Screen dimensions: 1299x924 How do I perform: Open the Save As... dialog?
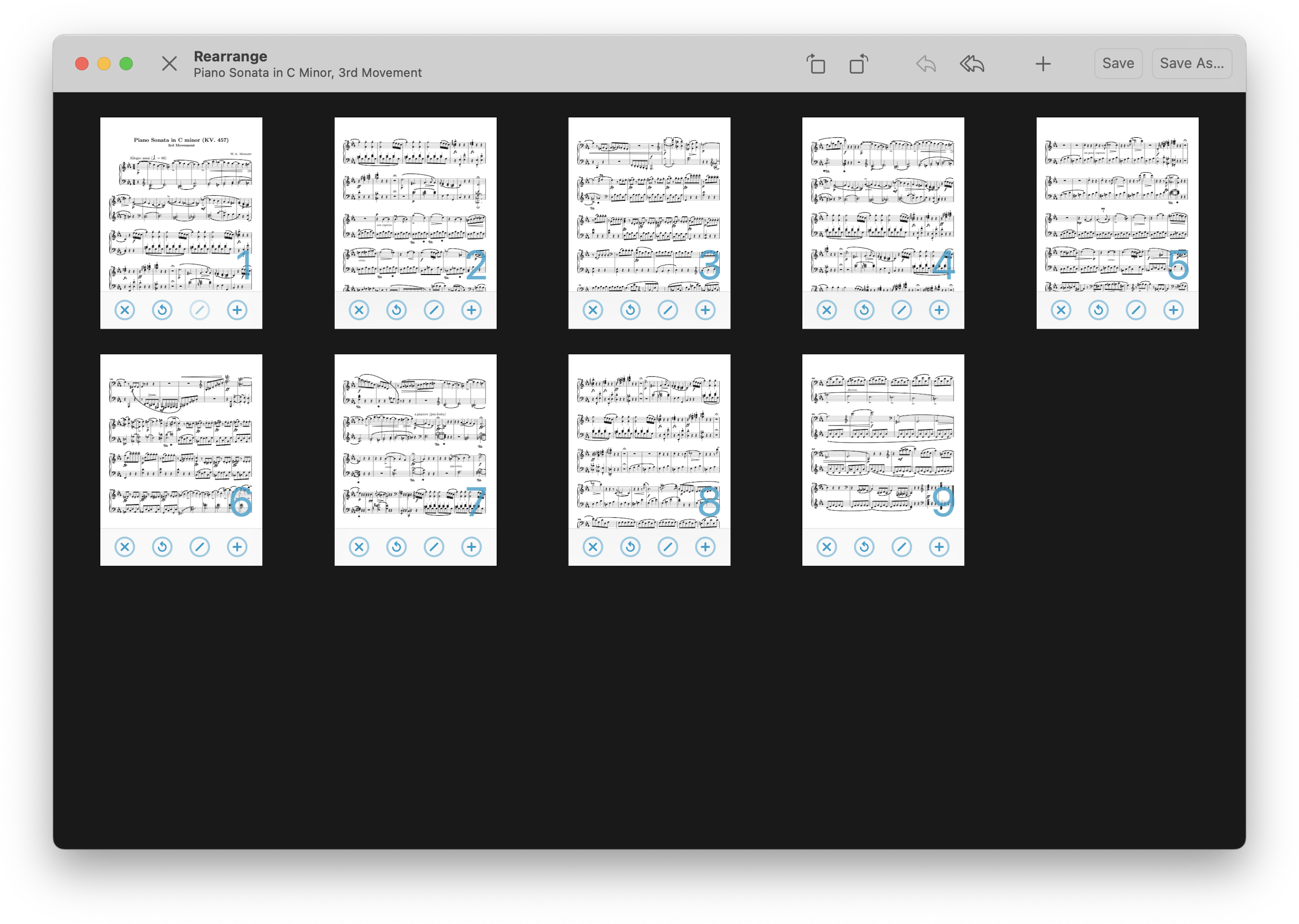(x=1192, y=63)
